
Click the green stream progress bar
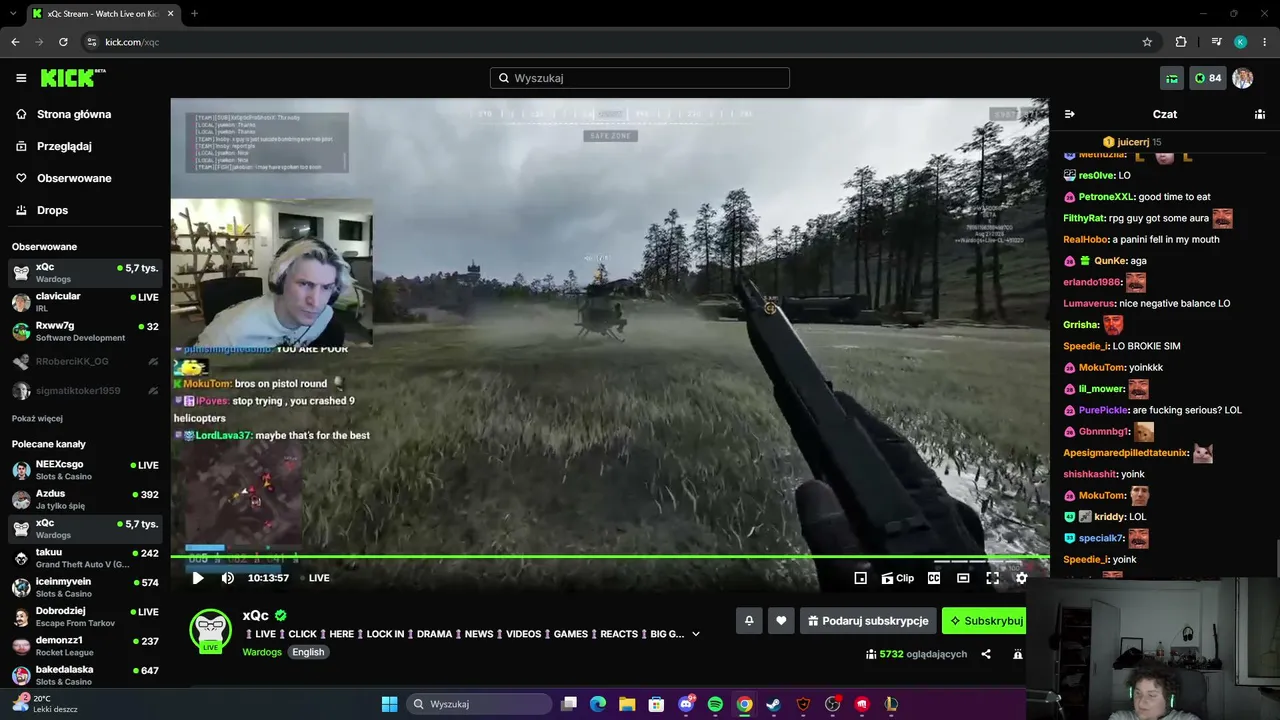610,556
